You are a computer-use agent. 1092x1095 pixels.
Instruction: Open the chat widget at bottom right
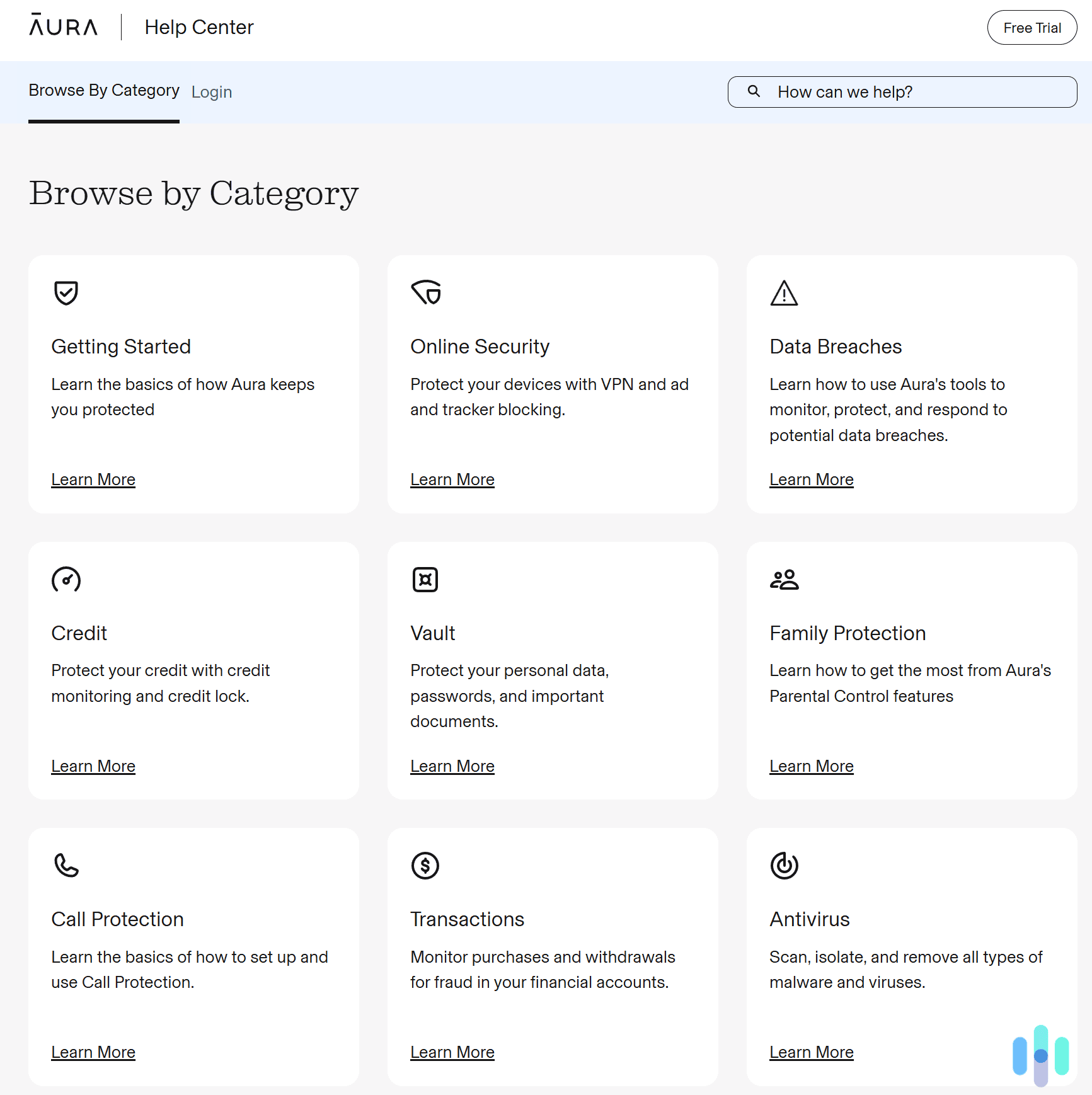[1041, 1057]
